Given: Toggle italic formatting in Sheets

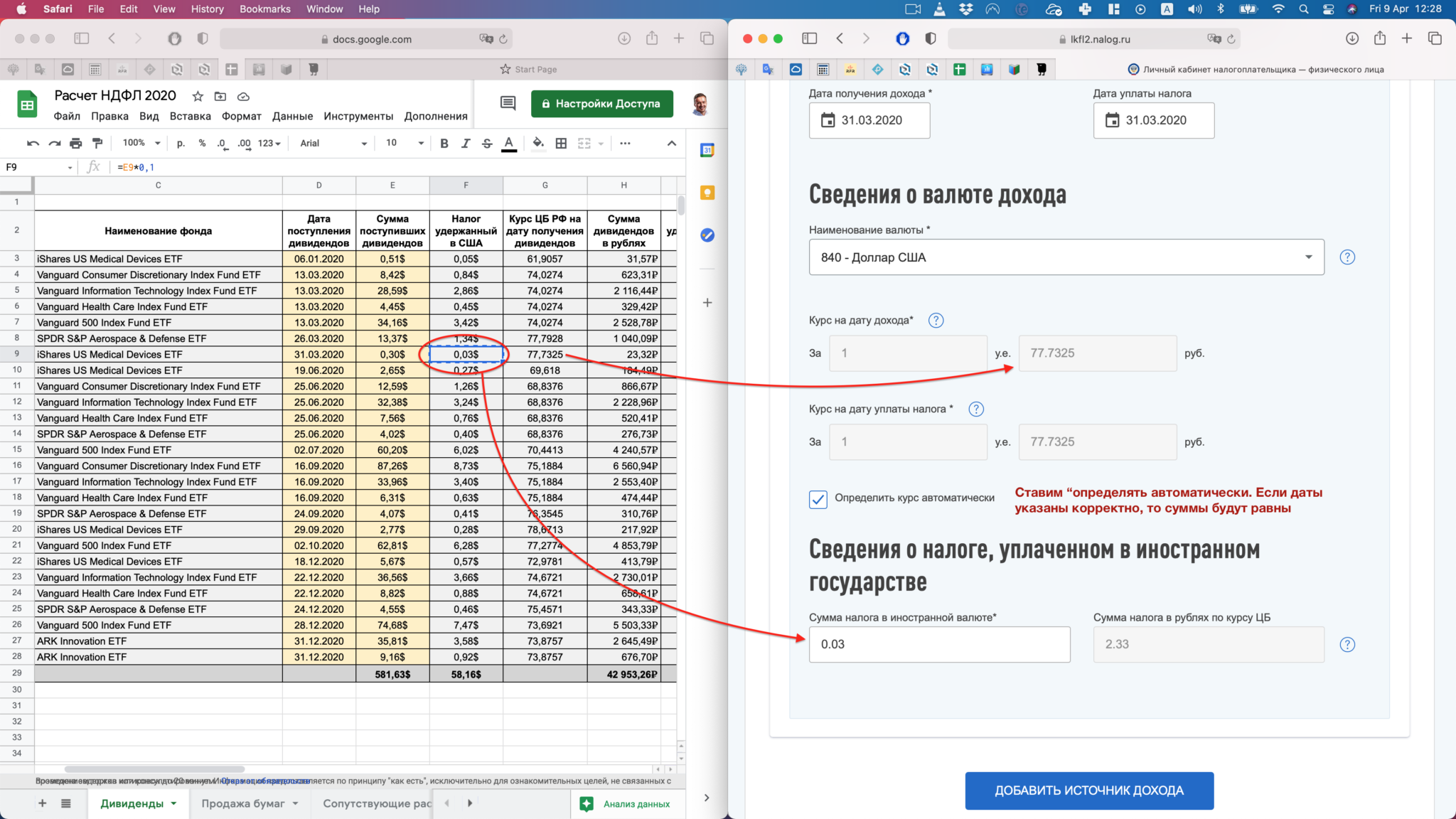Looking at the screenshot, I should 466,144.
